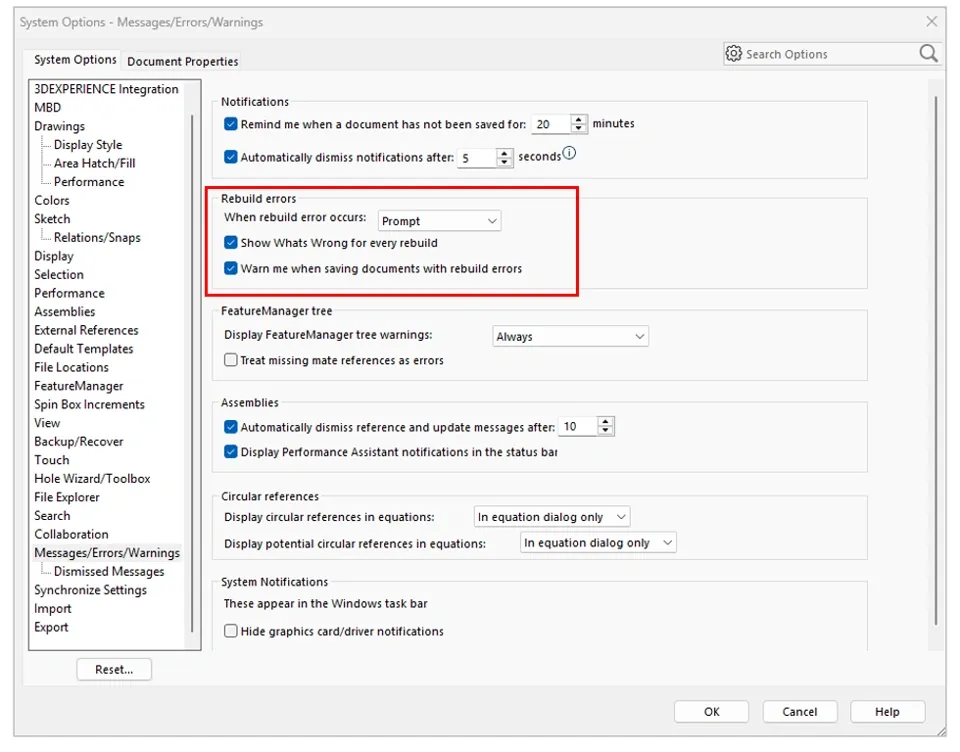Click the gear icon in Search Options
Image resolution: width=960 pixels, height=752 pixels.
tap(733, 54)
